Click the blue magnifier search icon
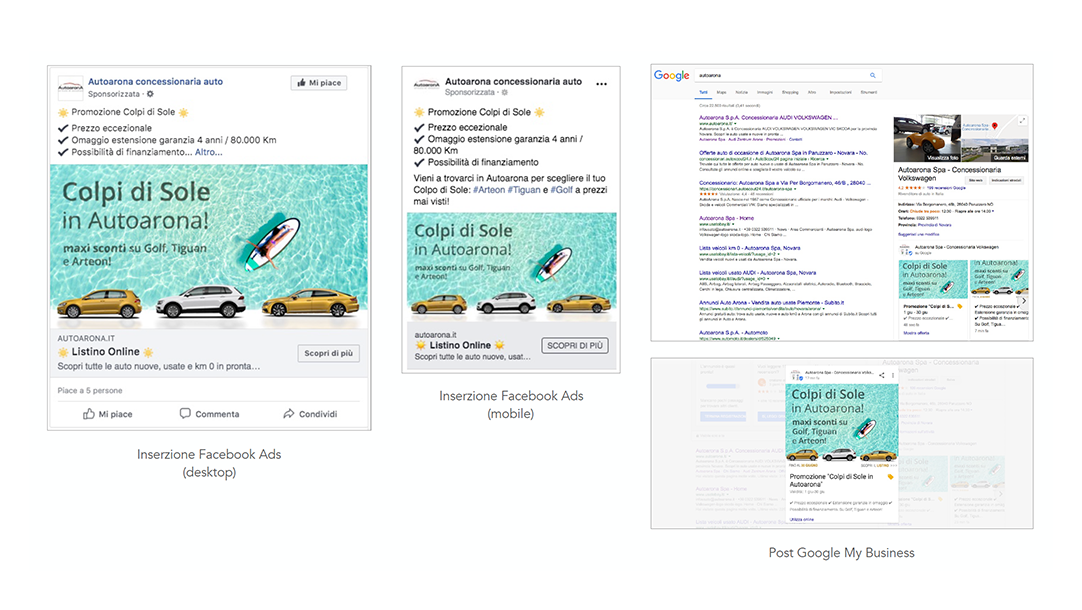1082x610 pixels. pyautogui.click(x=873, y=75)
